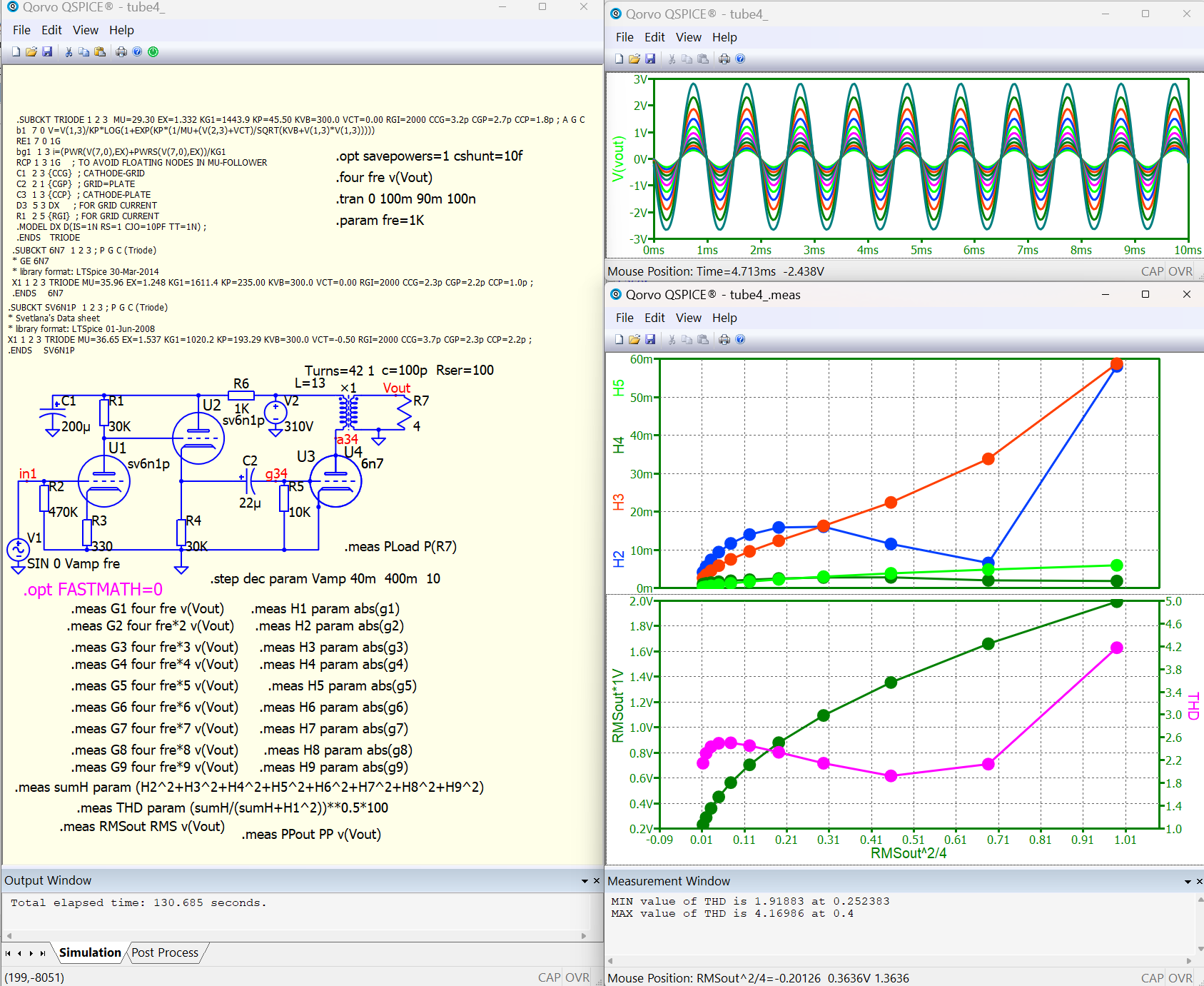Image resolution: width=1204 pixels, height=986 pixels.
Task: Click the Paste icon in schematic window toolbar
Action: (x=100, y=51)
